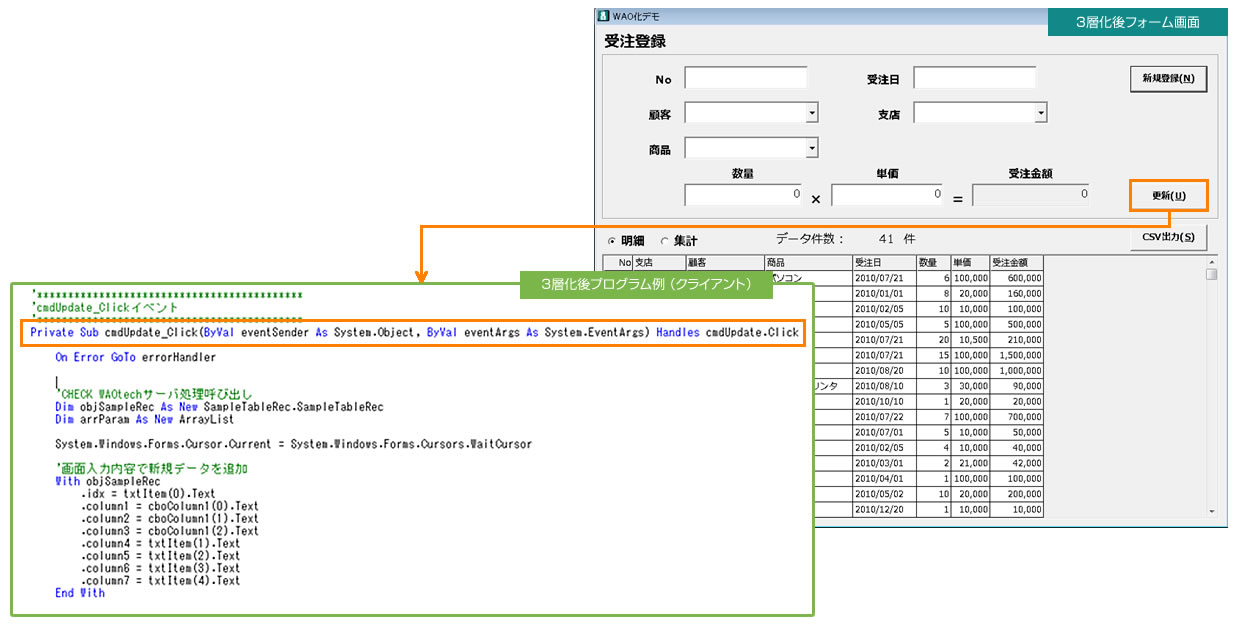Select the 明細 radio button
Image resolution: width=1236 pixels, height=625 pixels.
[x=613, y=241]
